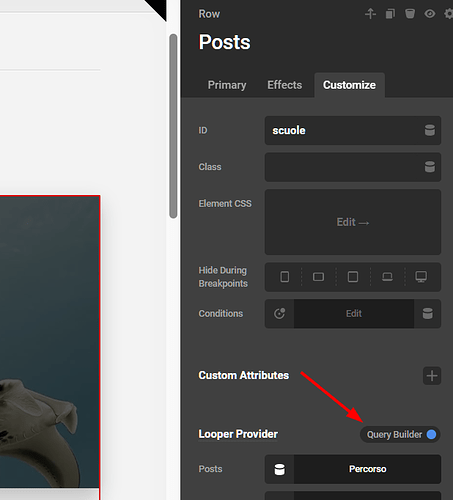The height and width of the screenshot is (500, 453).
Task: Select the Customize tab
Action: click(349, 85)
